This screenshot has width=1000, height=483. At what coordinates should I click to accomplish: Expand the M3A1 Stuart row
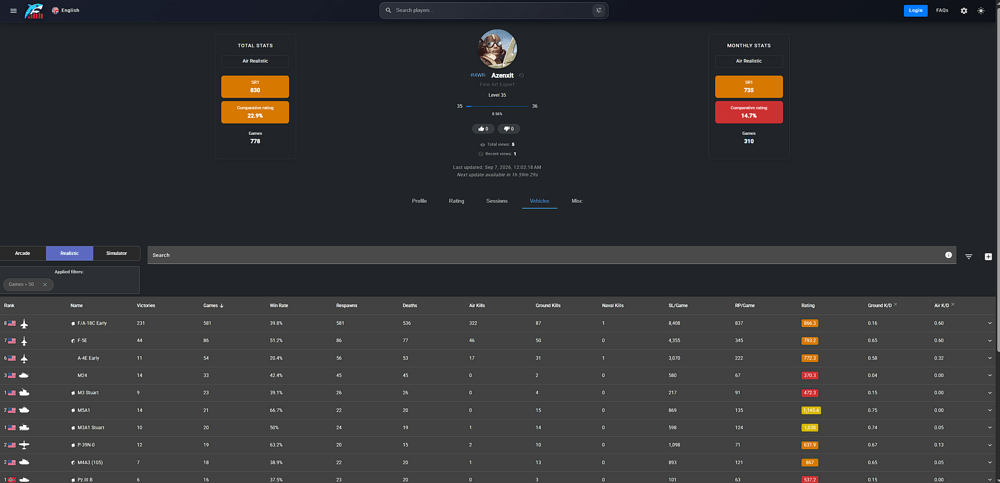[990, 427]
